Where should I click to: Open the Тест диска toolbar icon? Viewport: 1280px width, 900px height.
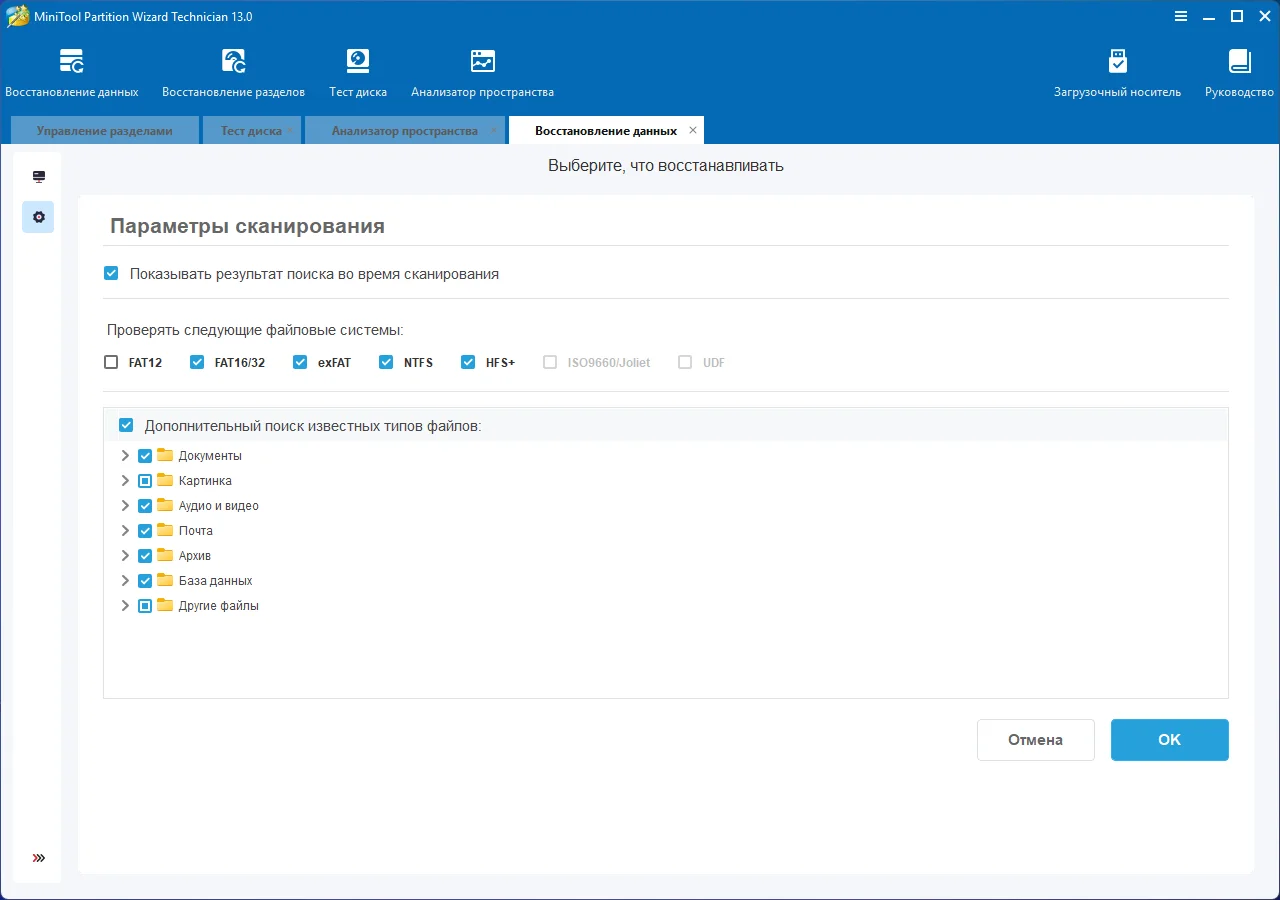(x=358, y=62)
